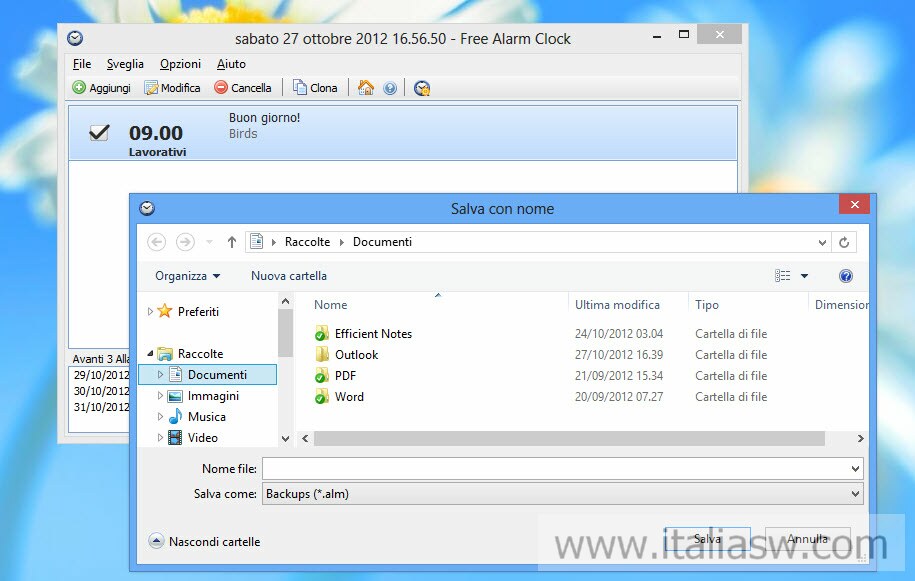The image size is (915, 581).
Task: Click the Back arrow in the save dialog
Action: pos(156,242)
